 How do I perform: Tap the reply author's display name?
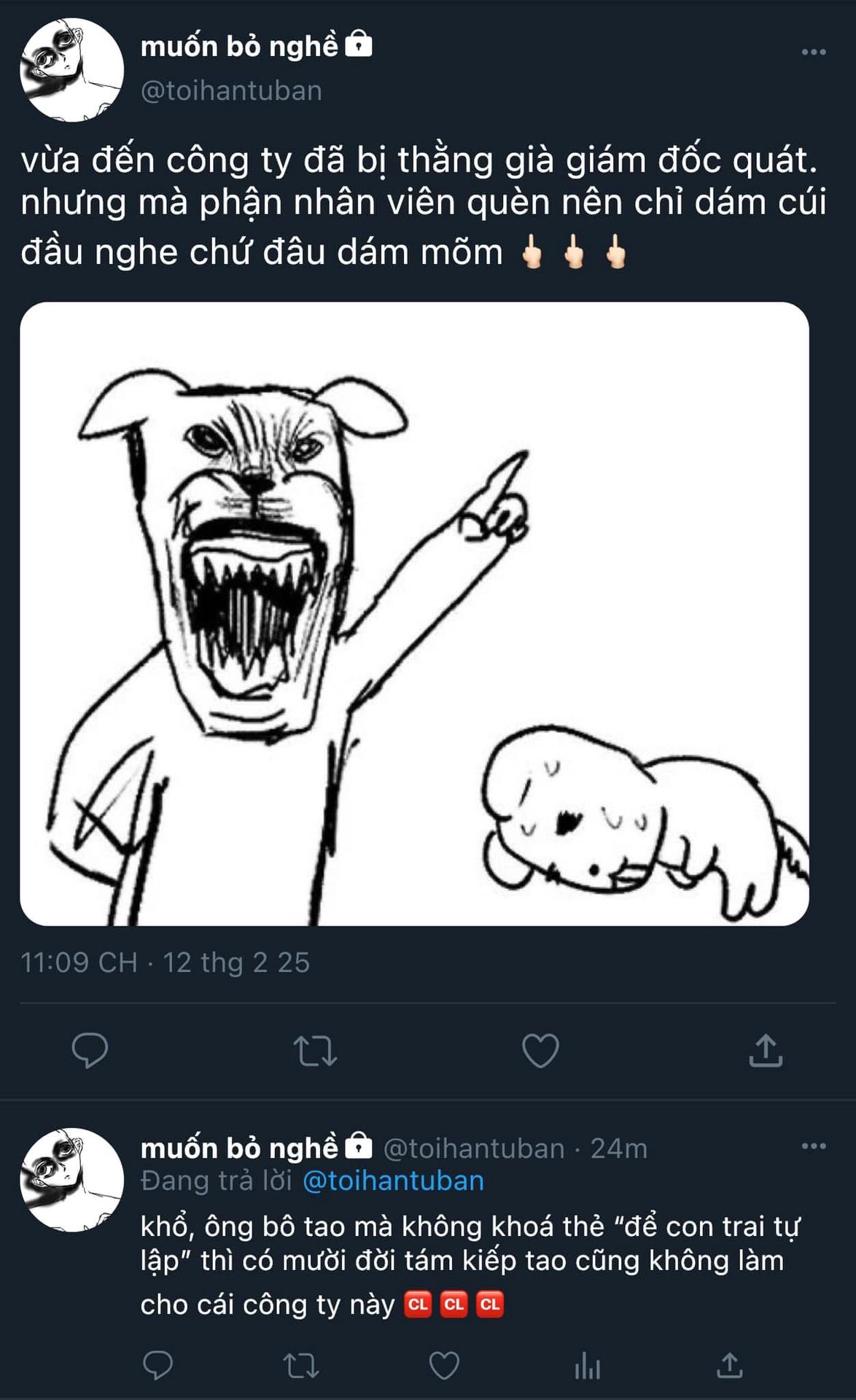coord(239,1148)
